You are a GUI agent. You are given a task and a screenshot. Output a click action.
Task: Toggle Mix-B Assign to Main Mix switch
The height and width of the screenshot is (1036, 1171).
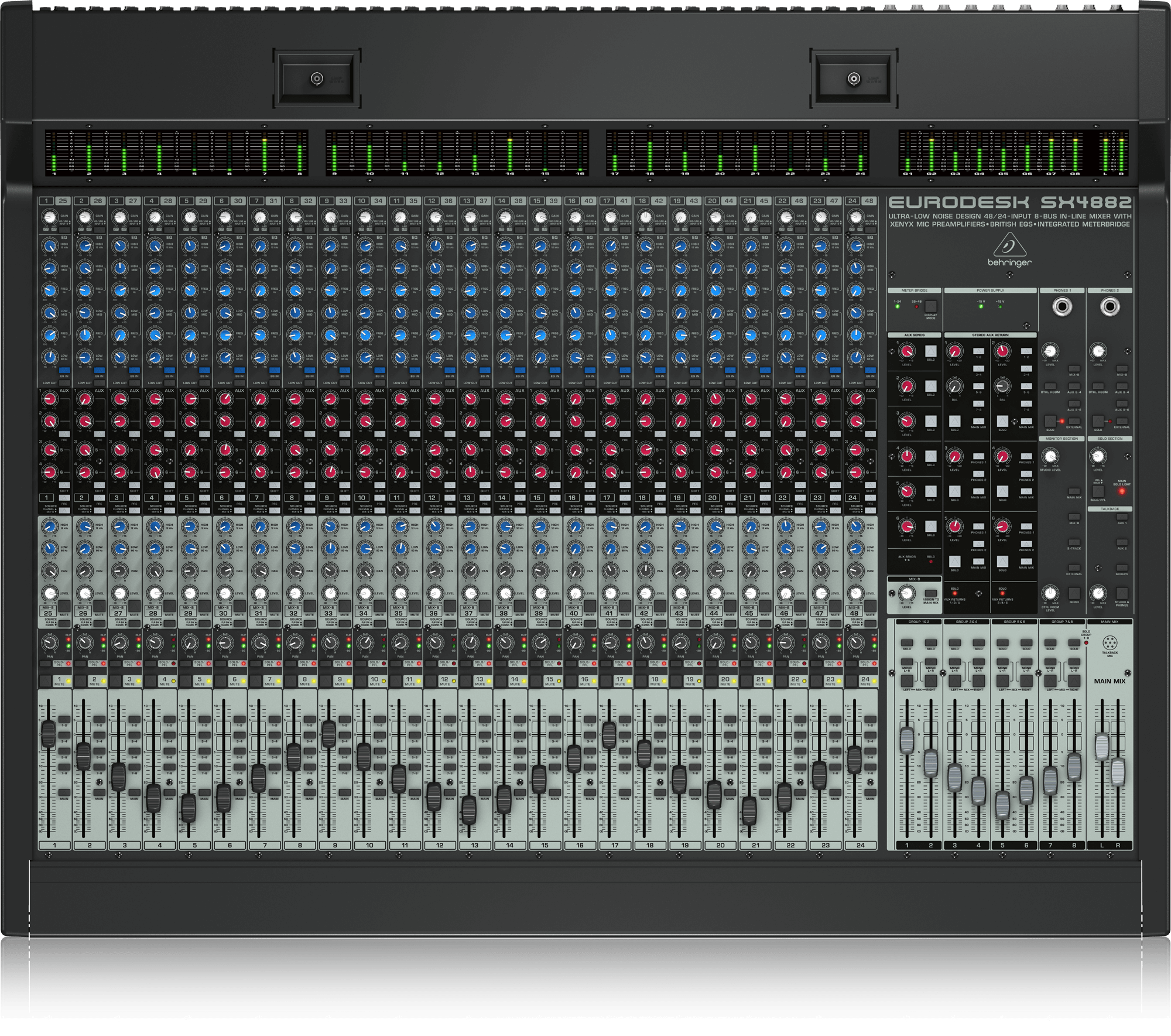pos(931,593)
